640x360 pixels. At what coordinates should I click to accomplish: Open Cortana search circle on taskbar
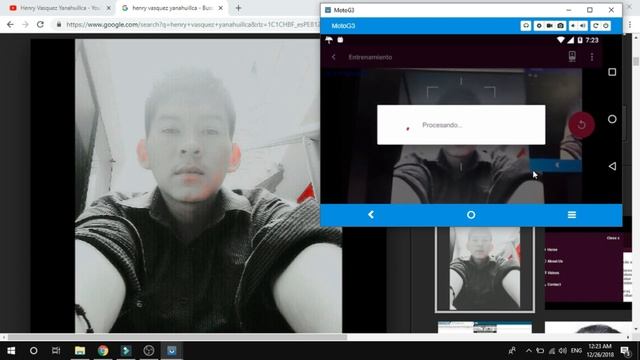tap(33, 351)
